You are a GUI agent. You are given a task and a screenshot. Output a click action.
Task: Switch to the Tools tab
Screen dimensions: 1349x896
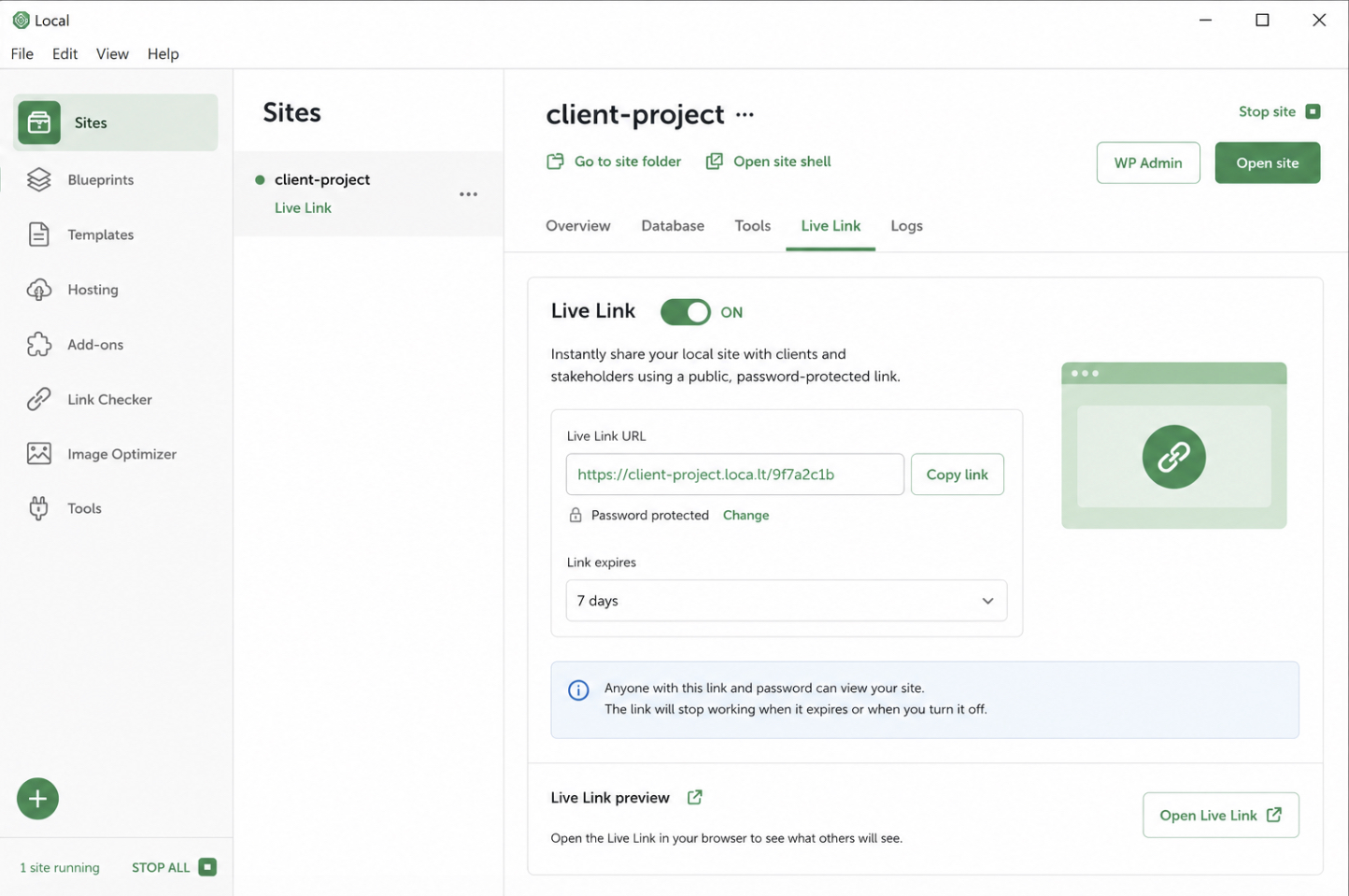(x=752, y=226)
